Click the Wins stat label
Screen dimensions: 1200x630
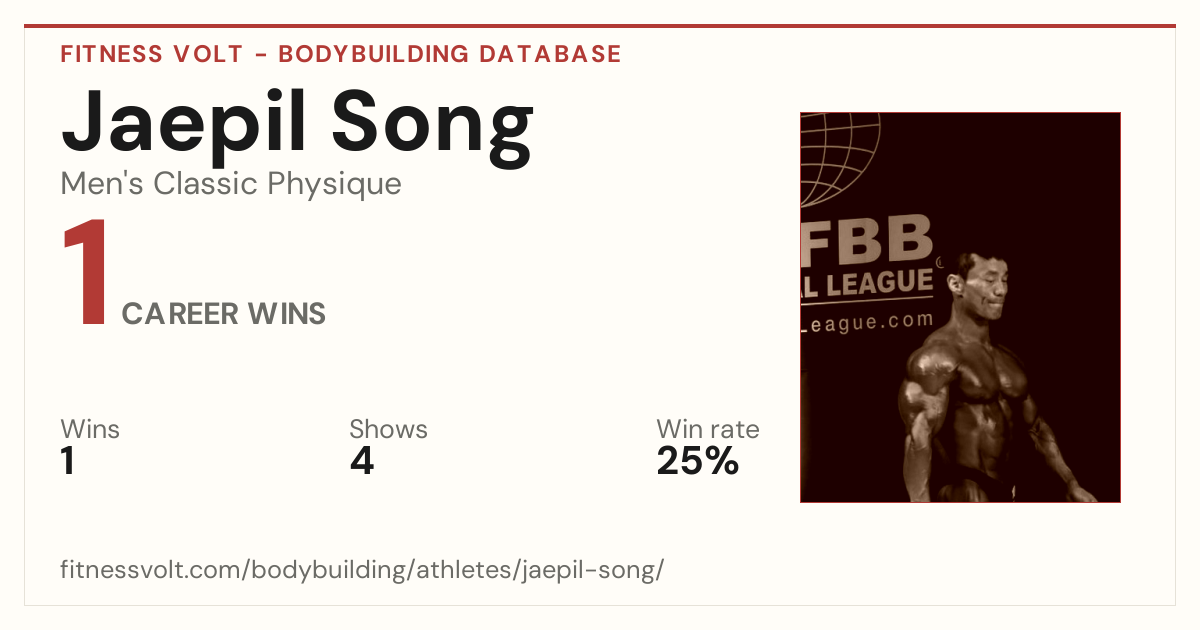click(90, 430)
